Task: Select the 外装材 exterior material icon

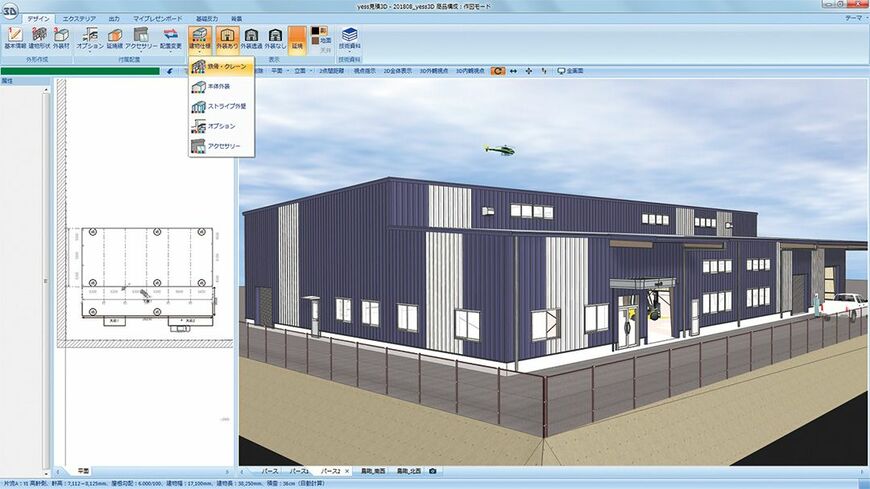Action: [61, 38]
